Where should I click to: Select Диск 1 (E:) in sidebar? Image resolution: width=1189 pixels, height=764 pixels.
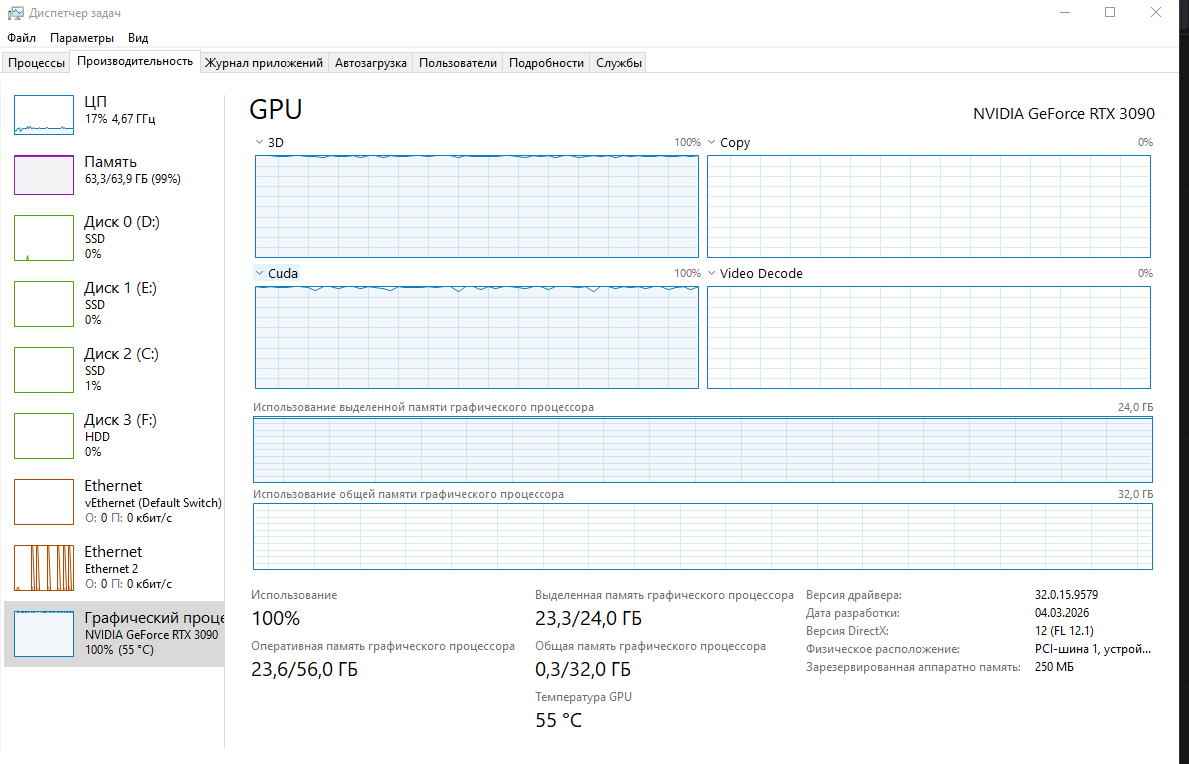[114, 303]
